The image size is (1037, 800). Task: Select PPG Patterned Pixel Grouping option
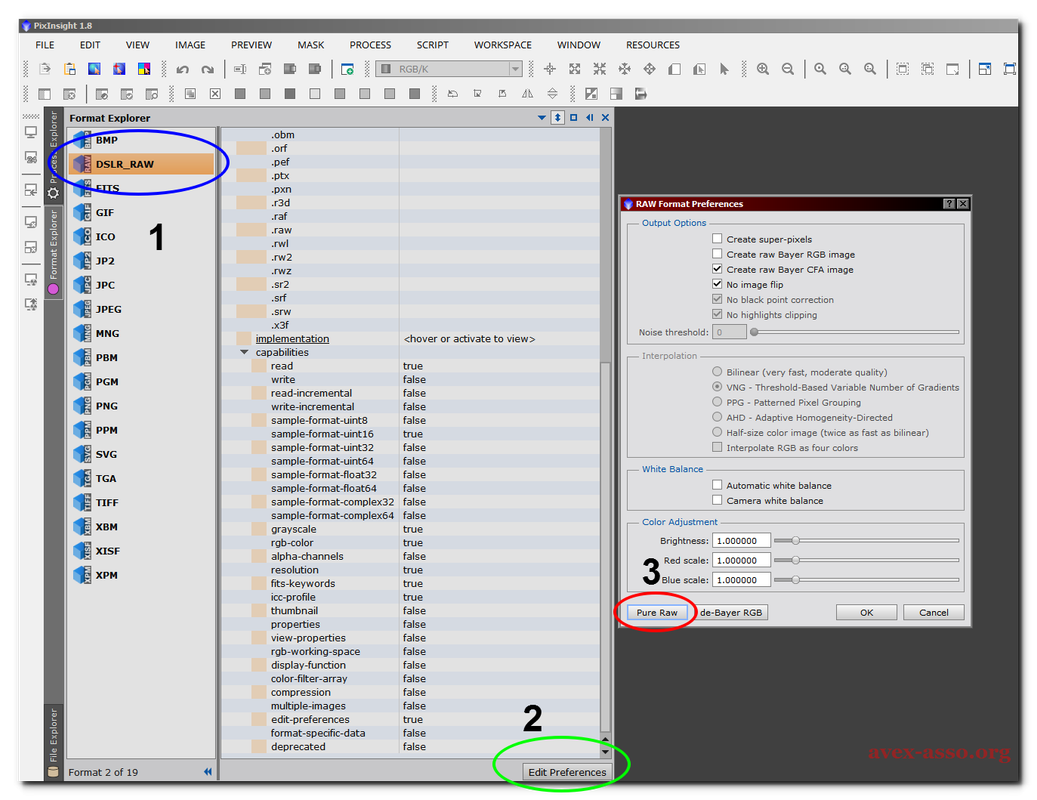pyautogui.click(x=717, y=402)
